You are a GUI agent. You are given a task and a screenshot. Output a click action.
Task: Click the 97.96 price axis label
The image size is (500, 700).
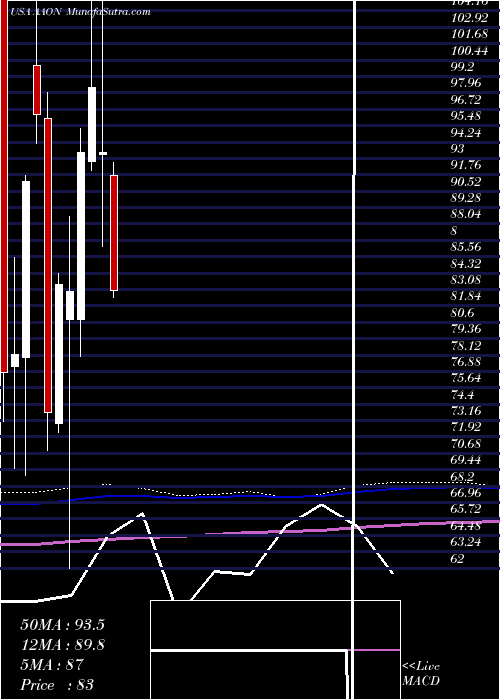pyautogui.click(x=466, y=84)
